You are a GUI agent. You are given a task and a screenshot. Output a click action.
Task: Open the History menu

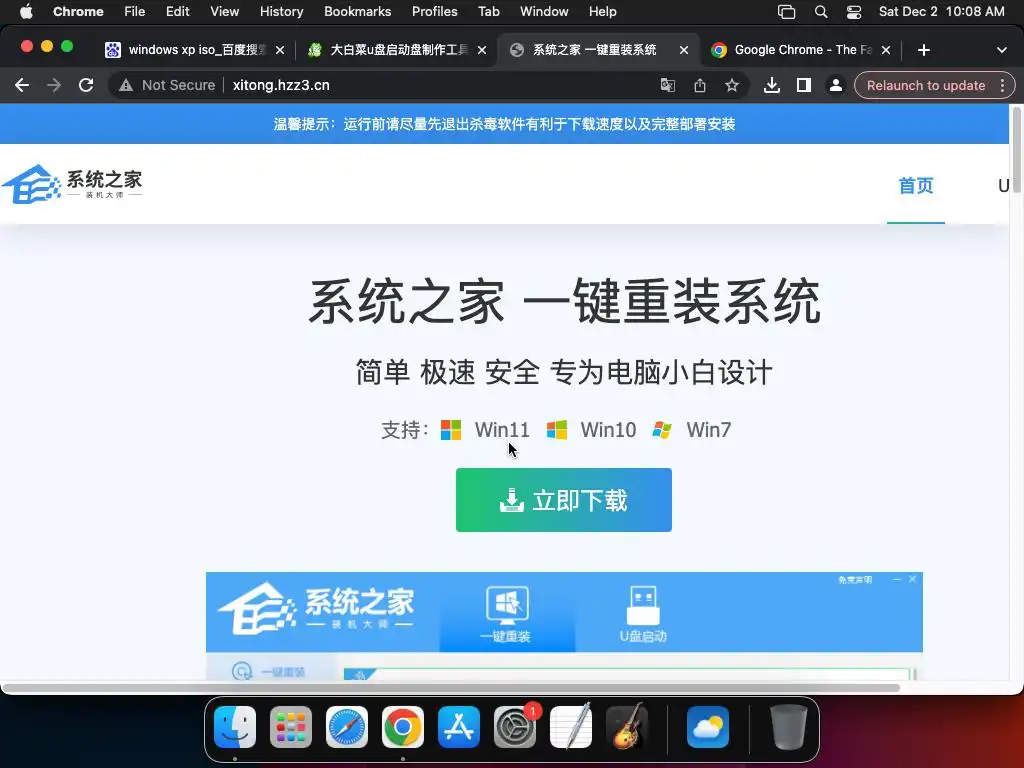(281, 12)
